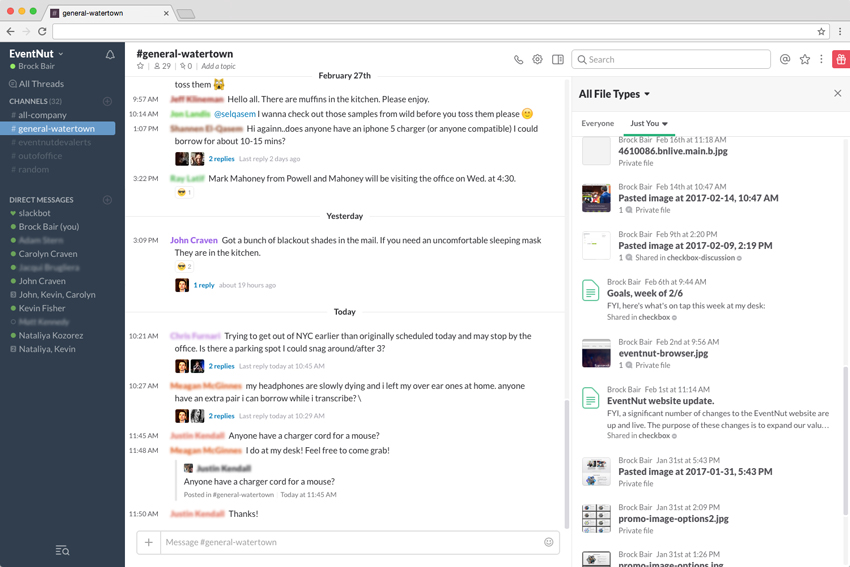Viewport: 850px width, 567px height.
Task: Open All Threads in sidebar
Action: pyautogui.click(x=36, y=84)
